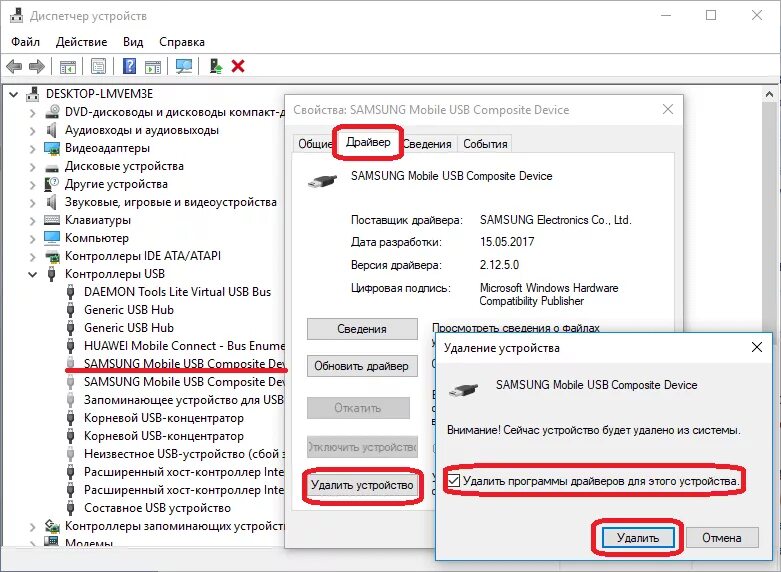Expand the Аудиовходы и аудиовыходы category

33,131
